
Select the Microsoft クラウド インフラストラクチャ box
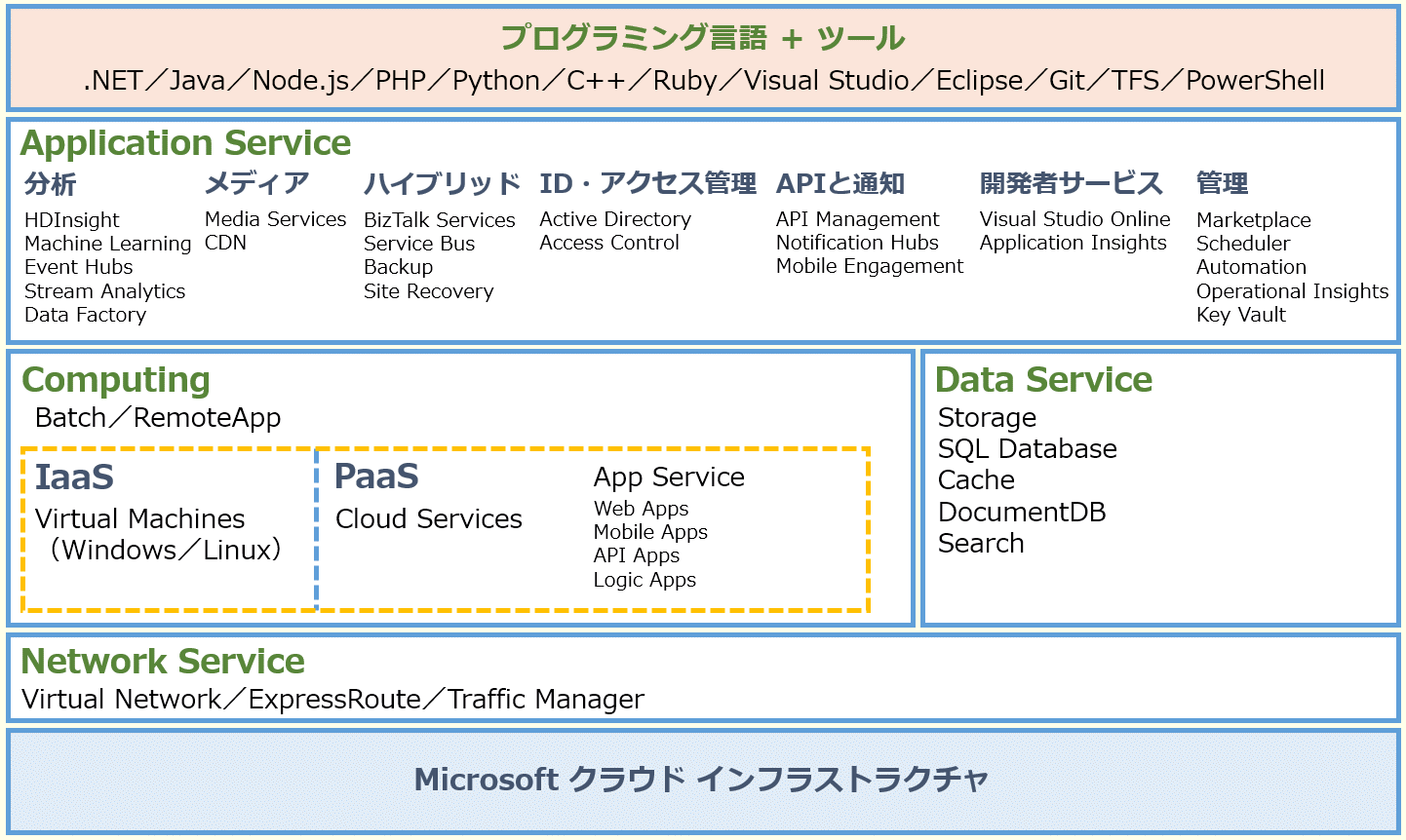[x=703, y=782]
